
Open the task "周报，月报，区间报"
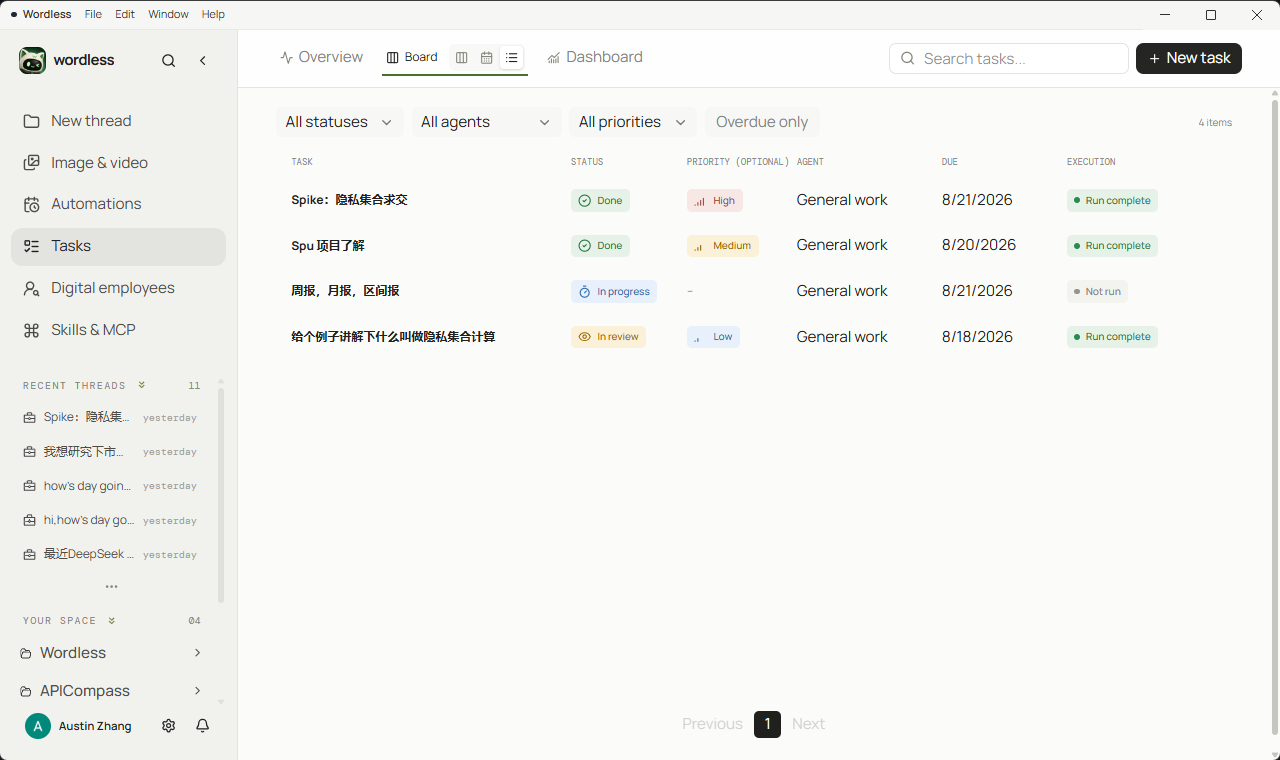pos(345,291)
